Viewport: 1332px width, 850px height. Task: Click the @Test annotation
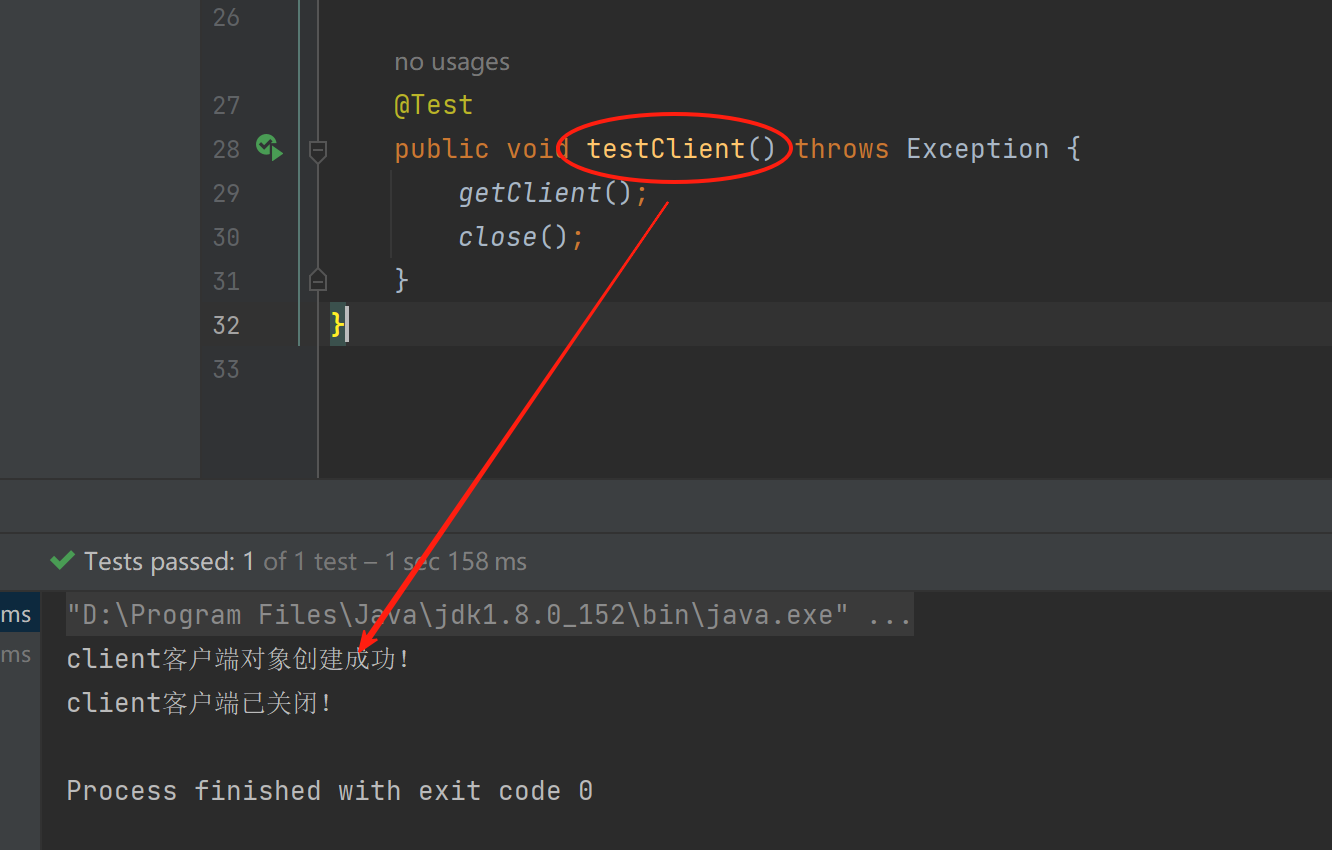point(433,105)
